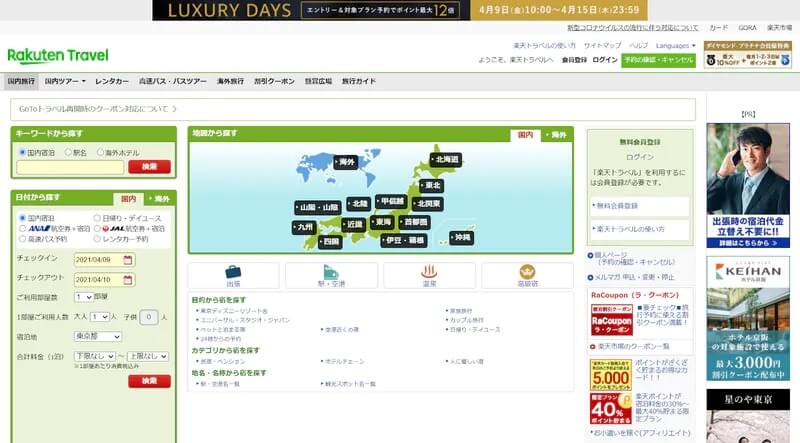Click the keyword search input field
The width and height of the screenshot is (800, 443).
coord(70,167)
